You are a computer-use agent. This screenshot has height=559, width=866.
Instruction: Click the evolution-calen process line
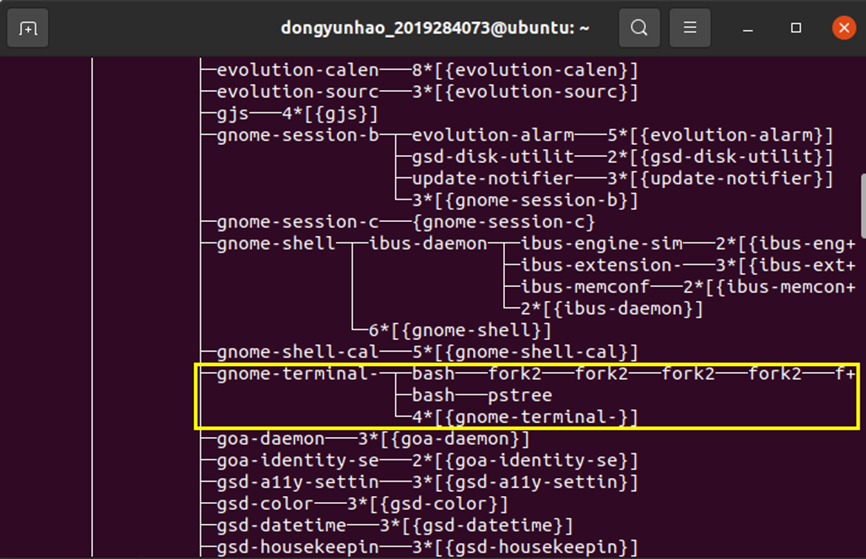(427, 70)
